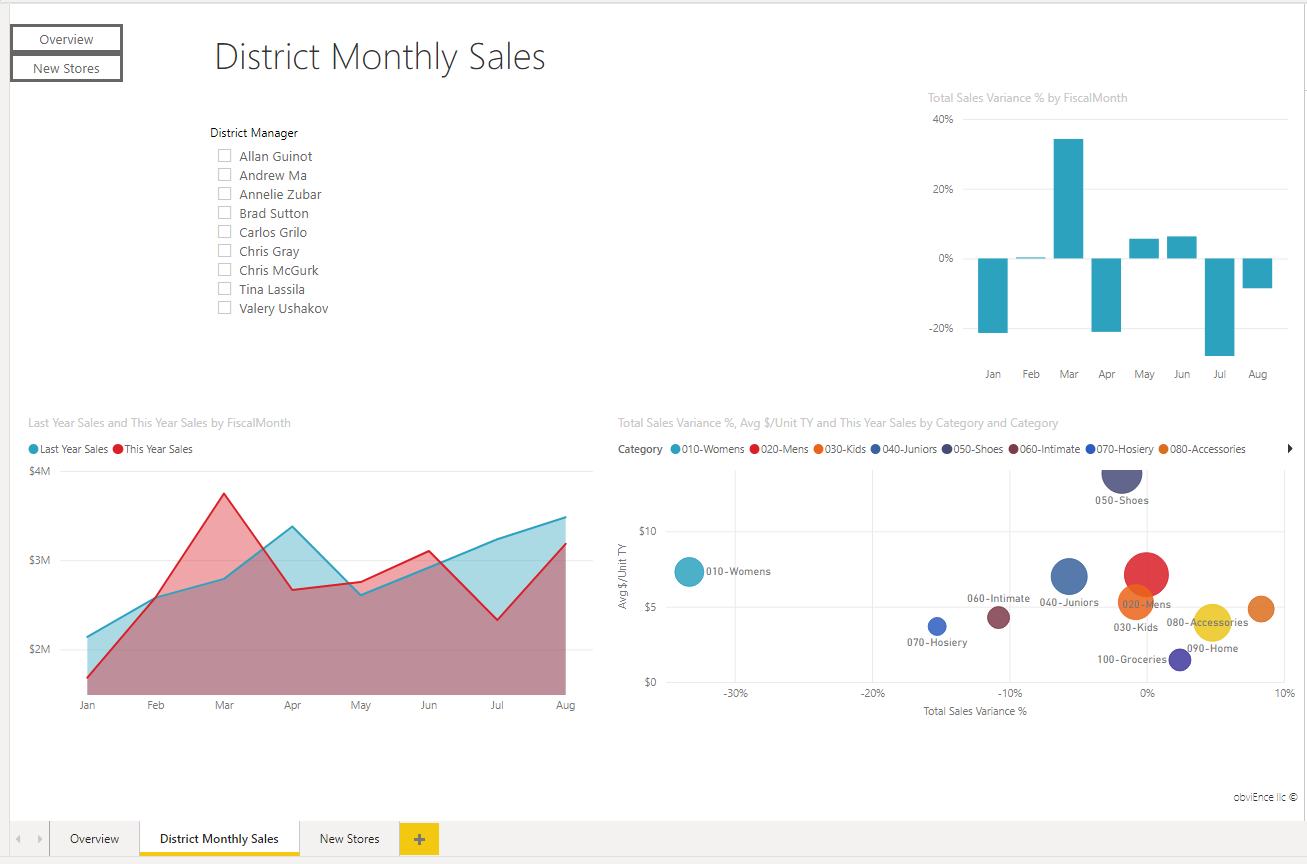Select 080-Accessories in the scatter legend
This screenshot has height=864, width=1307.
click(x=1200, y=449)
